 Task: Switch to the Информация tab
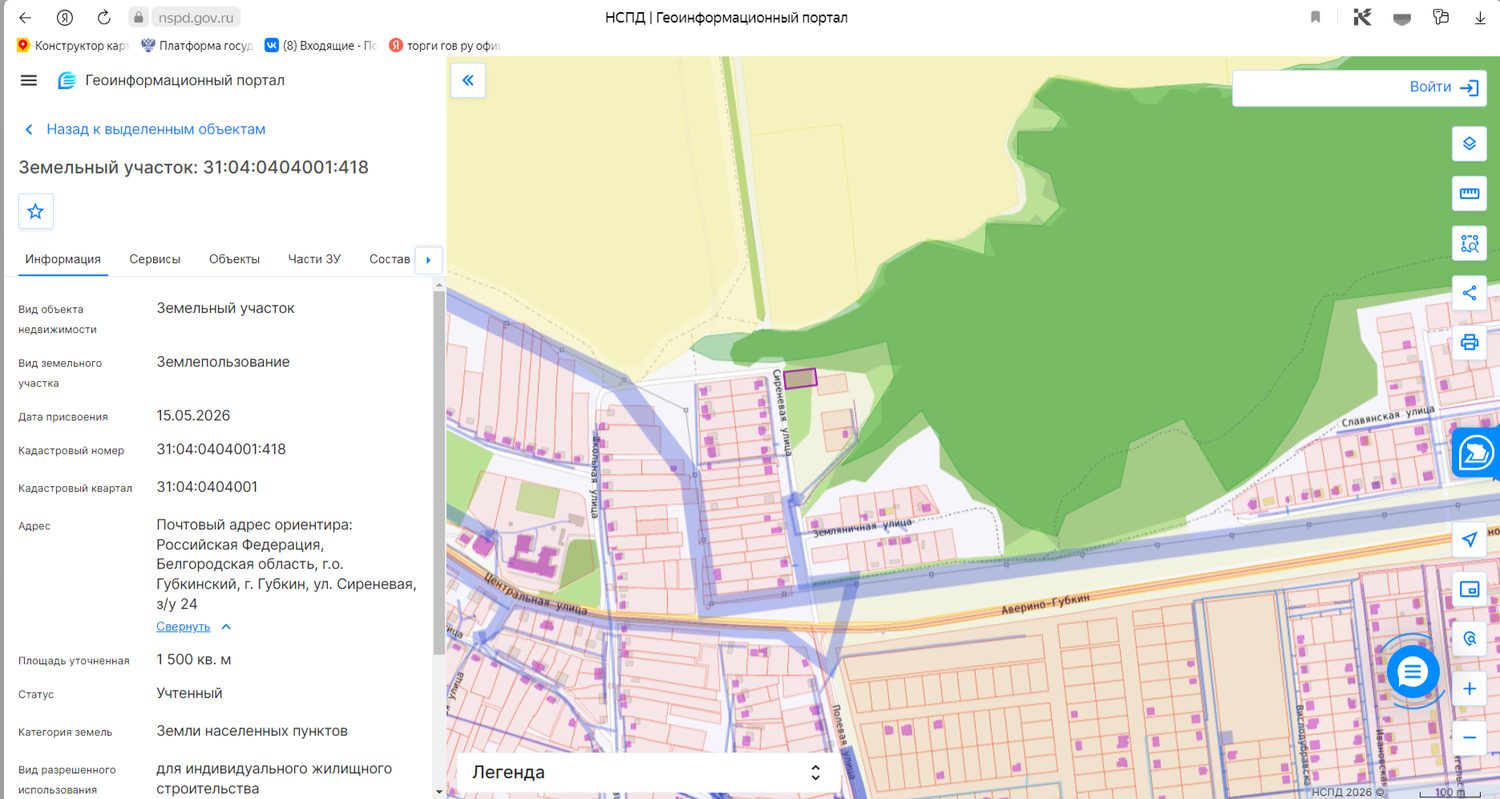coord(63,259)
